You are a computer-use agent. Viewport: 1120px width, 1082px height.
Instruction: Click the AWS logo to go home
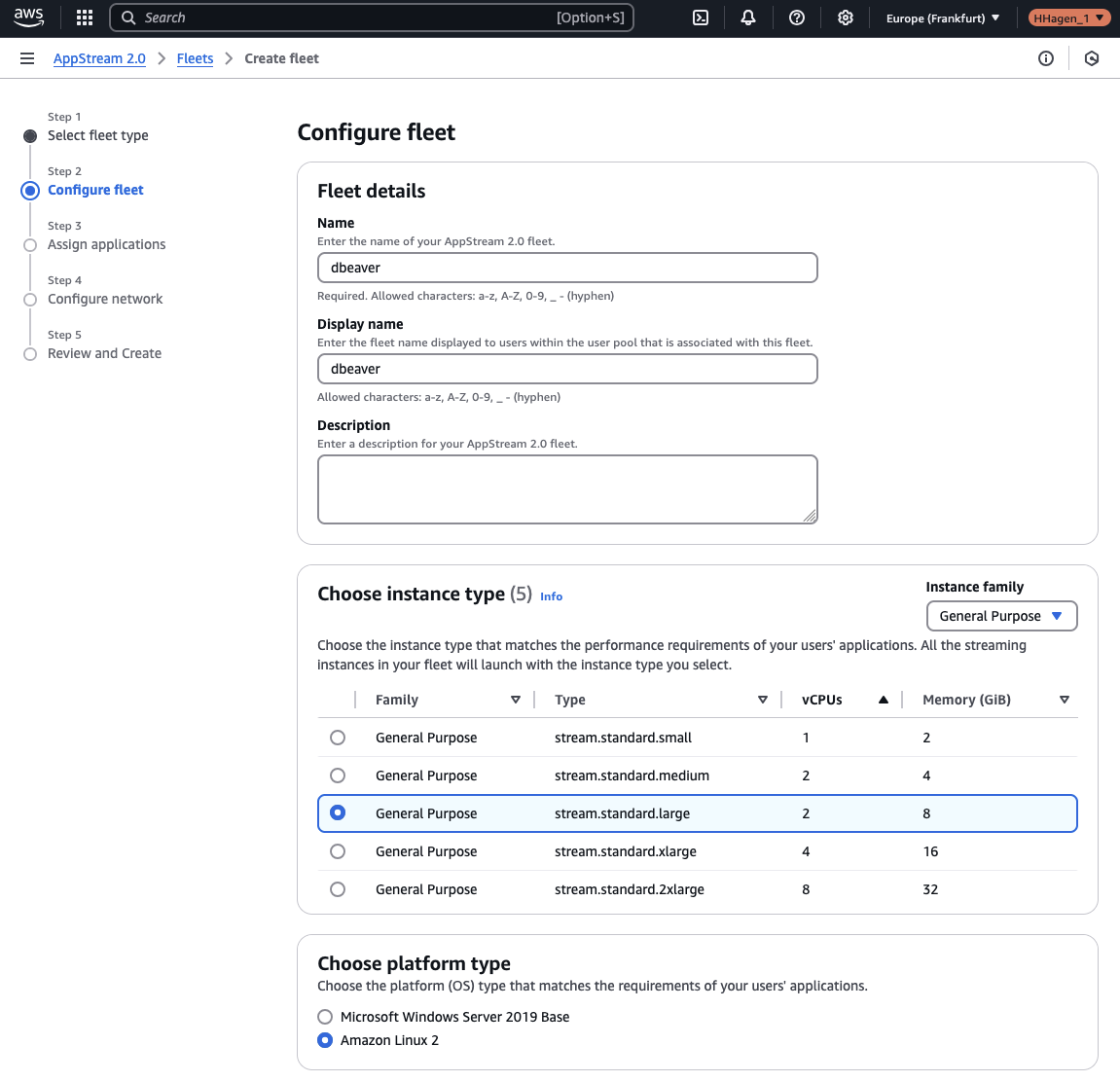click(27, 17)
